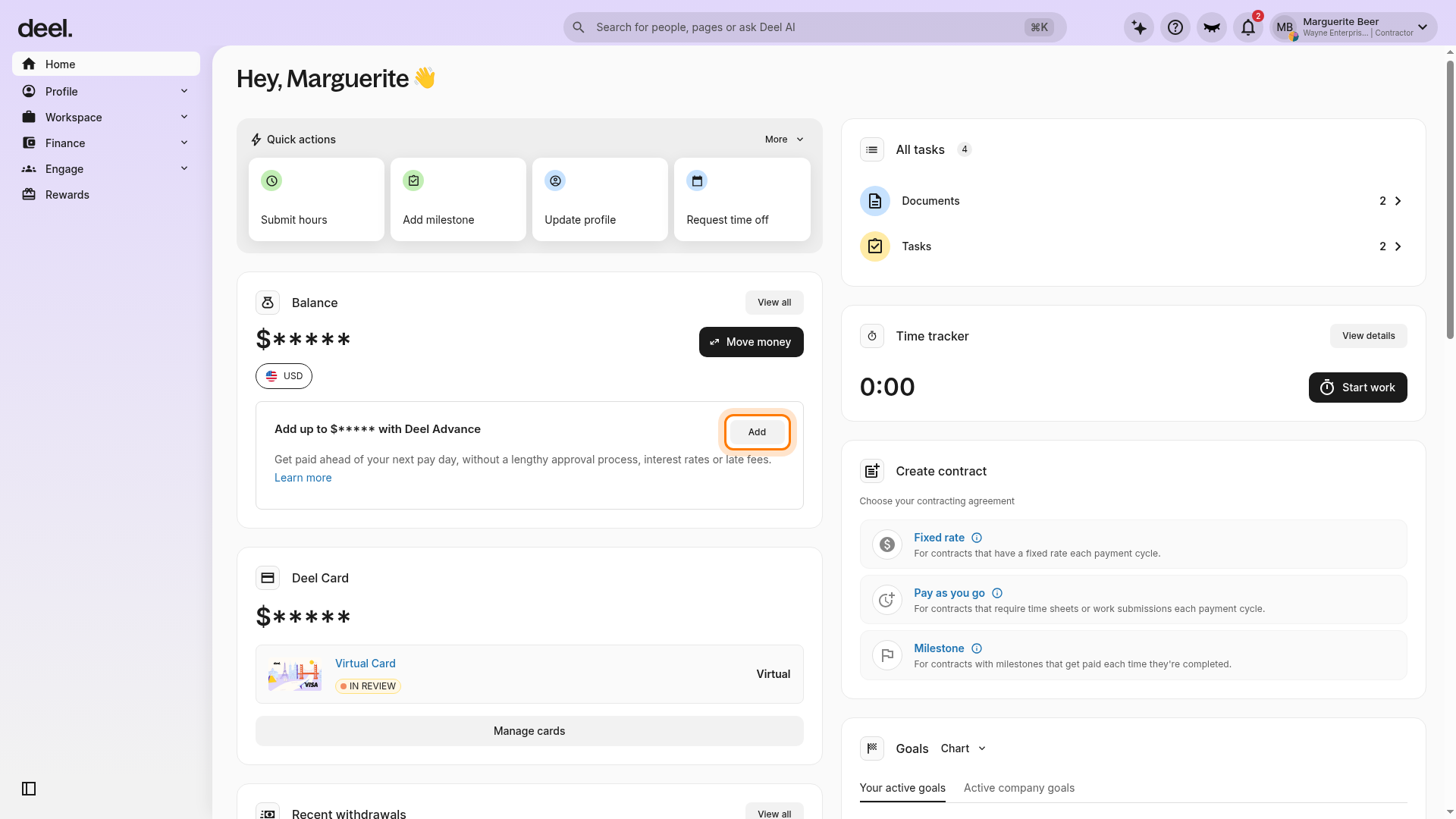Viewport: 1456px width, 819px height.
Task: Click the Hey, Marguerite heading
Action: pyautogui.click(x=336, y=78)
